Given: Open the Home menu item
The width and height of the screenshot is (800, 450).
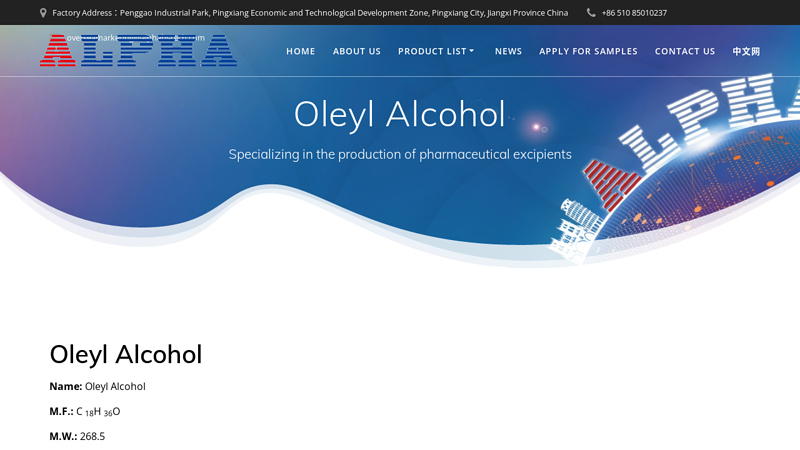Looking at the screenshot, I should tap(301, 52).
